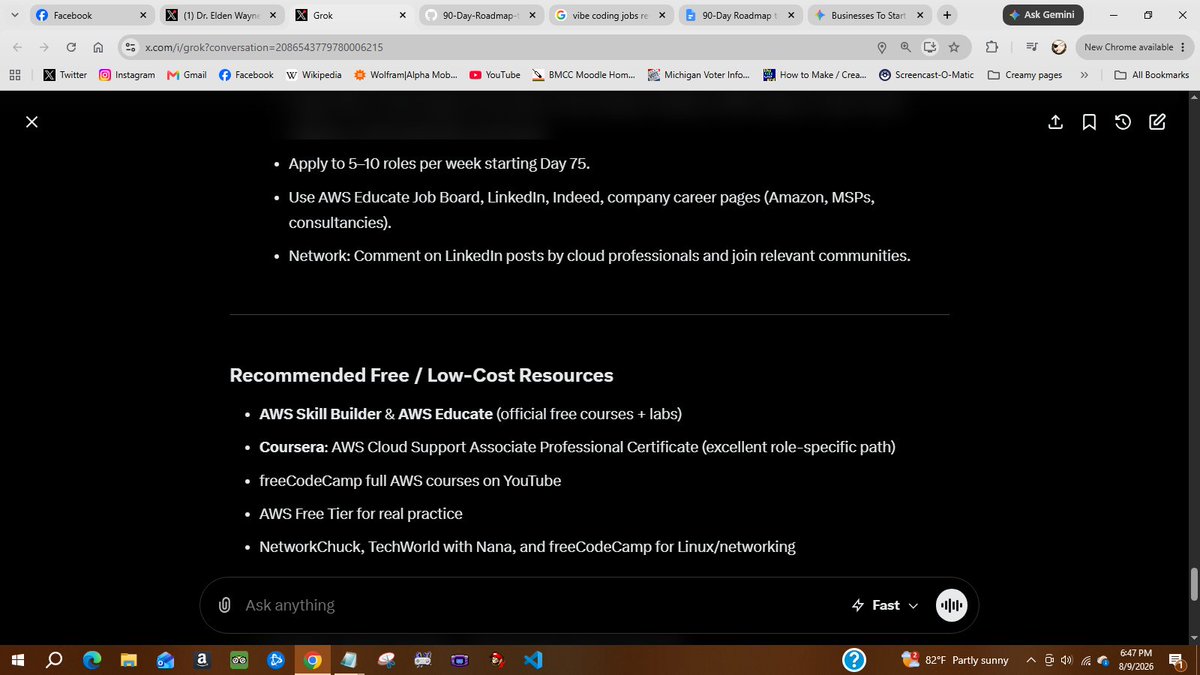This screenshot has width=1200, height=675.
Task: Open the media control icon in the toolbar
Action: click(1032, 47)
